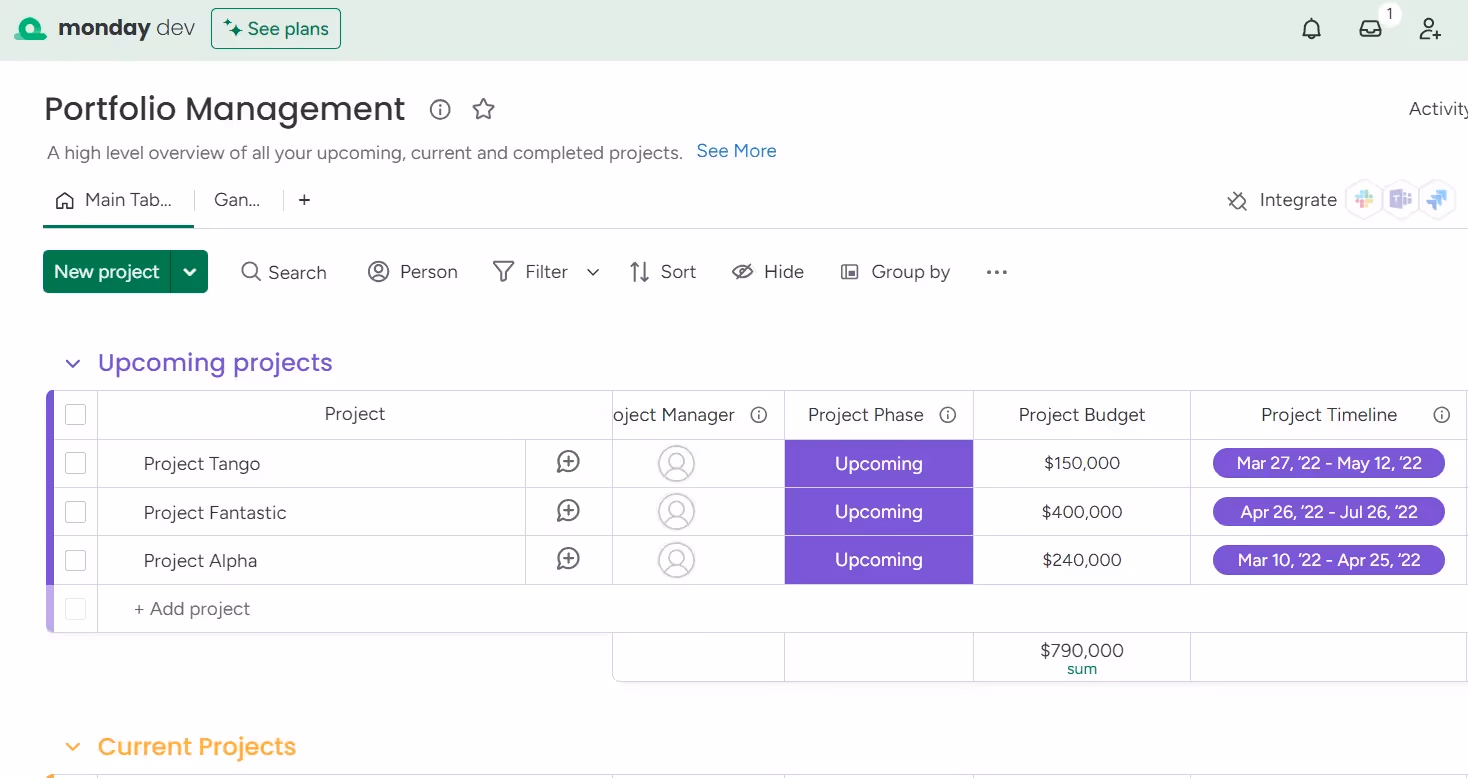This screenshot has height=778, width=1468.
Task: Open Group by menu in toolbar
Action: [x=895, y=272]
